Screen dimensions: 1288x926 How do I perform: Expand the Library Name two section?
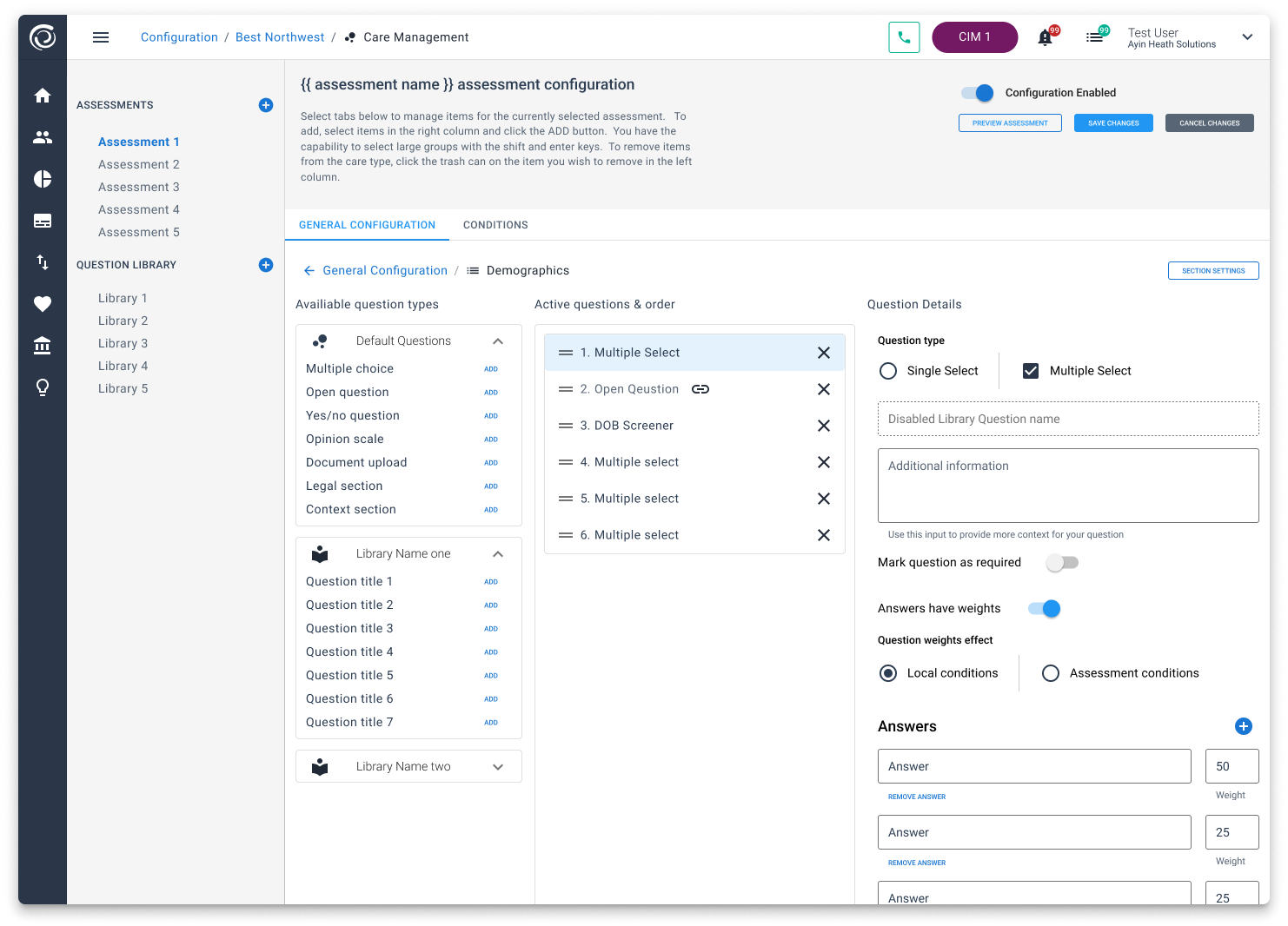pos(498,767)
